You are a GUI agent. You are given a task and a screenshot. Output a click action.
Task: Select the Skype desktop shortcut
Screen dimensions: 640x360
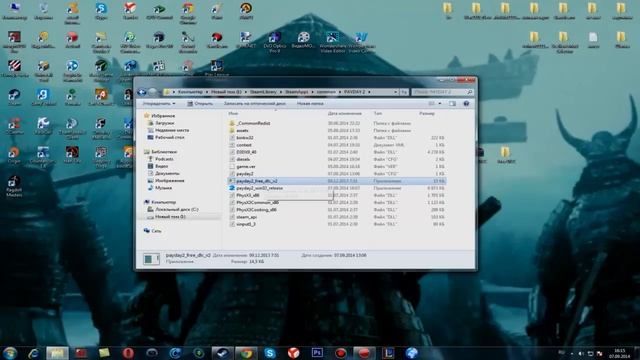pos(101,11)
